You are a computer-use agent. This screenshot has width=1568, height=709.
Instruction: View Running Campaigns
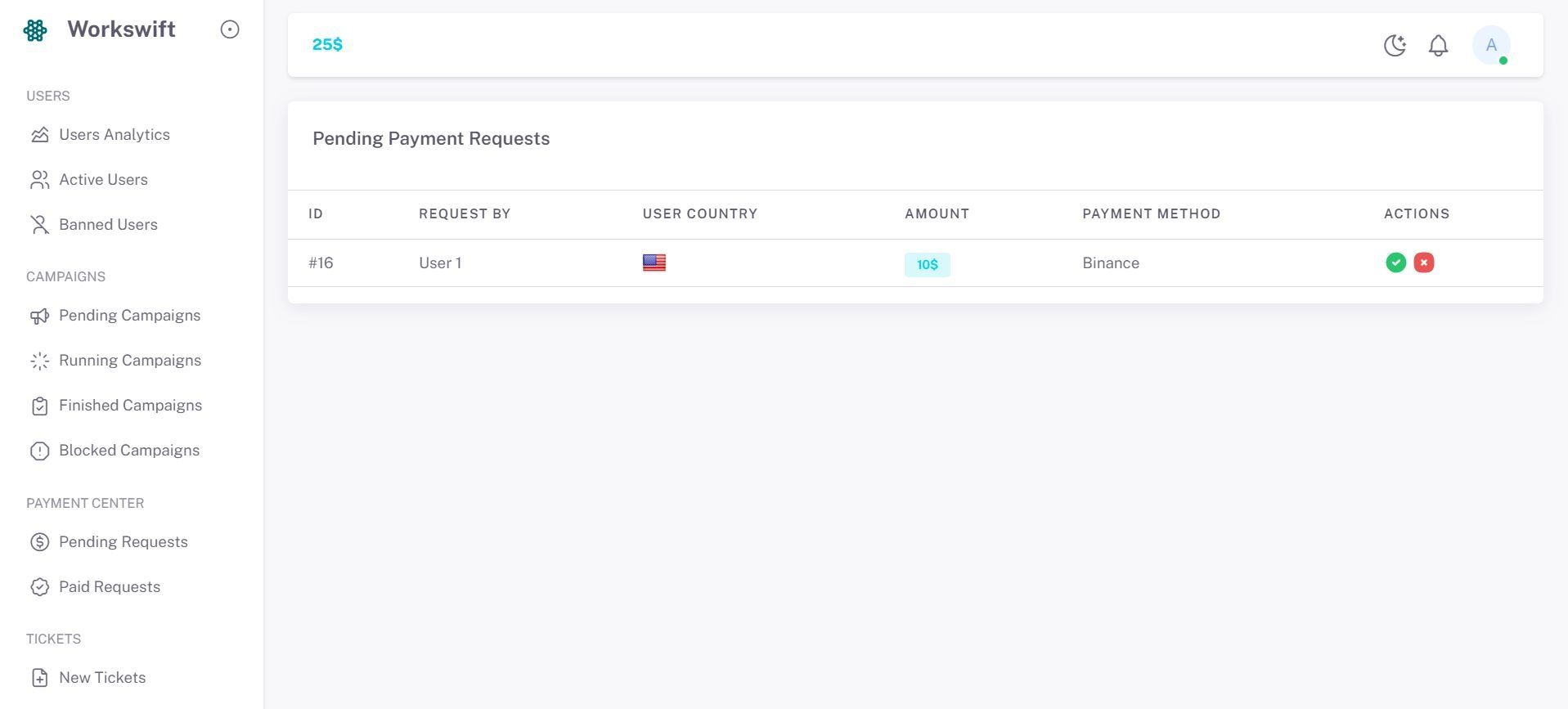pyautogui.click(x=129, y=361)
